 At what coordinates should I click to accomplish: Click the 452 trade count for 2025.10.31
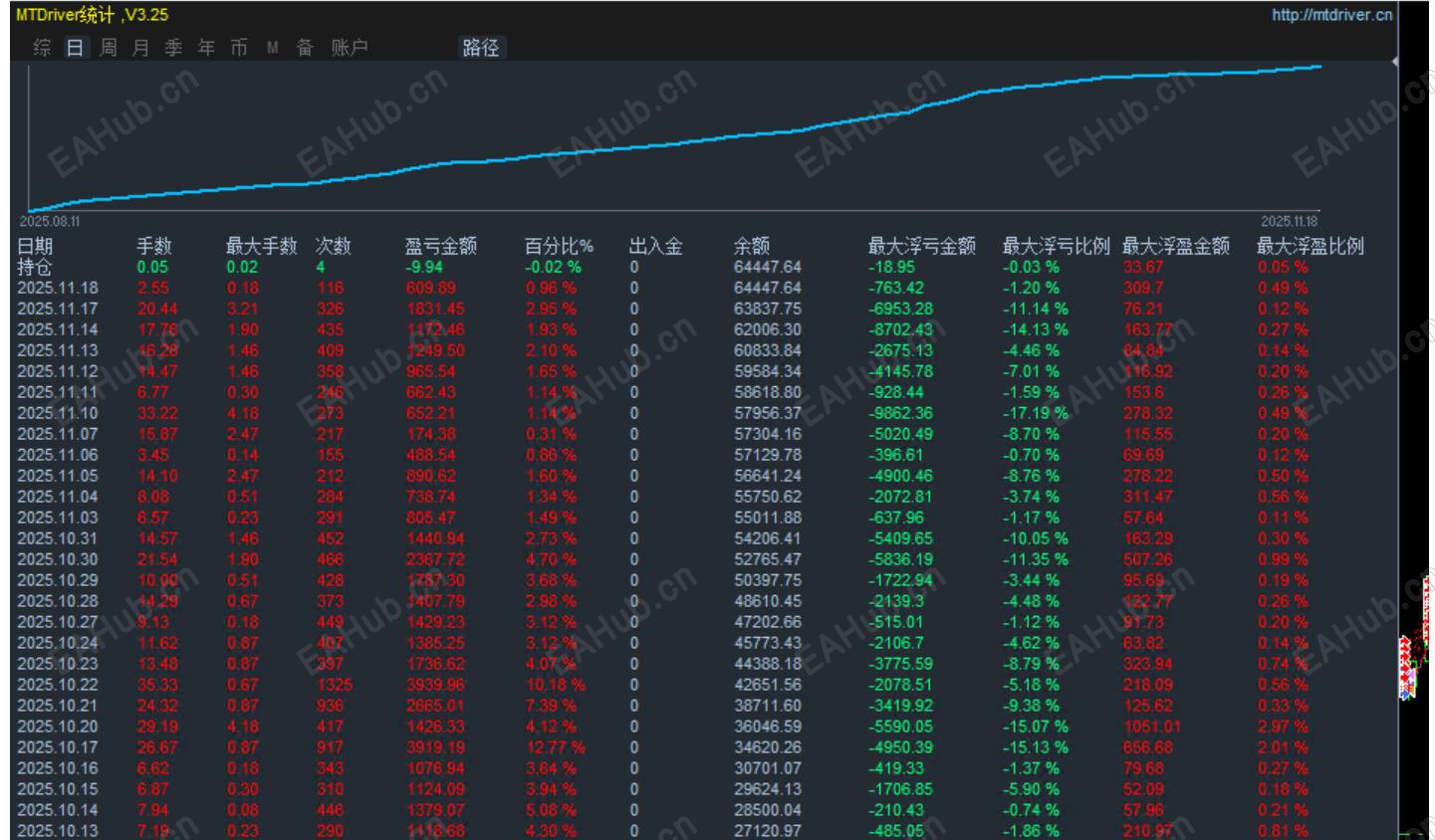pyautogui.click(x=331, y=538)
